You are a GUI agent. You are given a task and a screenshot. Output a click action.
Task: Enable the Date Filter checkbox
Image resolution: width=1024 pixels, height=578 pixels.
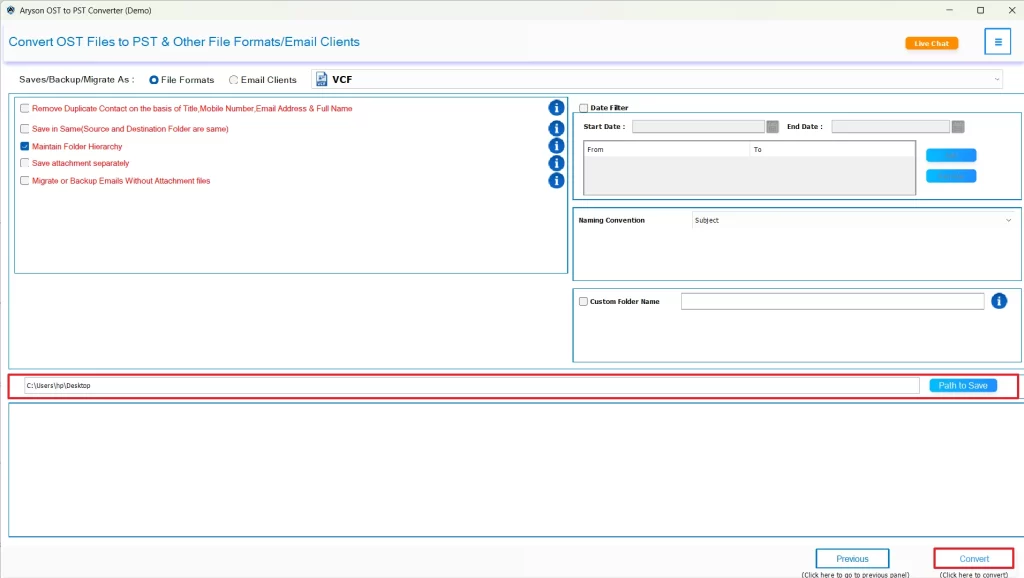583,107
